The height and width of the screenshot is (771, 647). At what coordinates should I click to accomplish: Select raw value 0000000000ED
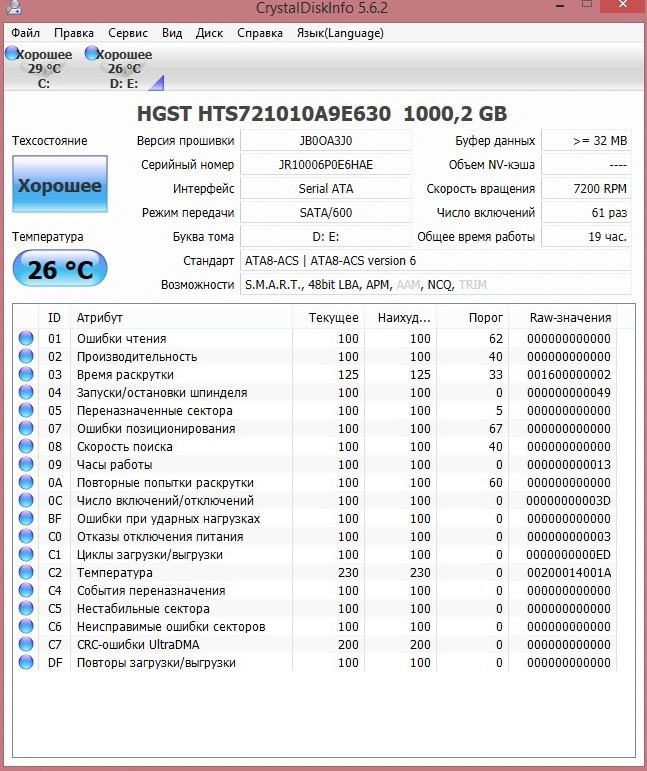(568, 555)
